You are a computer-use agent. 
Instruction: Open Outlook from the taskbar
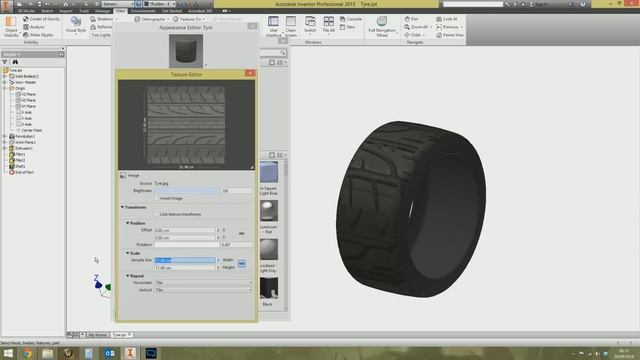coord(109,353)
